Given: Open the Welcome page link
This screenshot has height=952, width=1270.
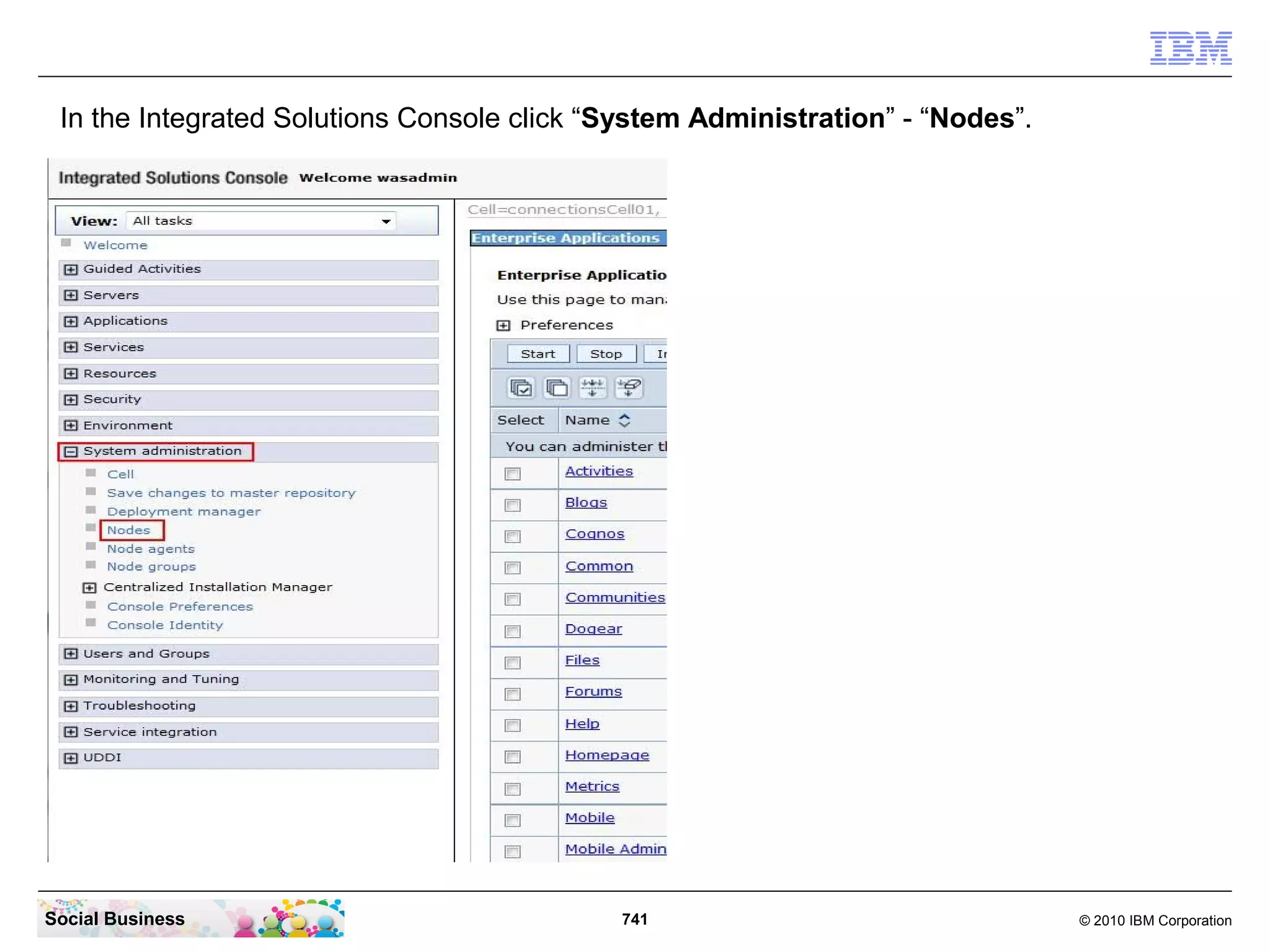Looking at the screenshot, I should [115, 245].
